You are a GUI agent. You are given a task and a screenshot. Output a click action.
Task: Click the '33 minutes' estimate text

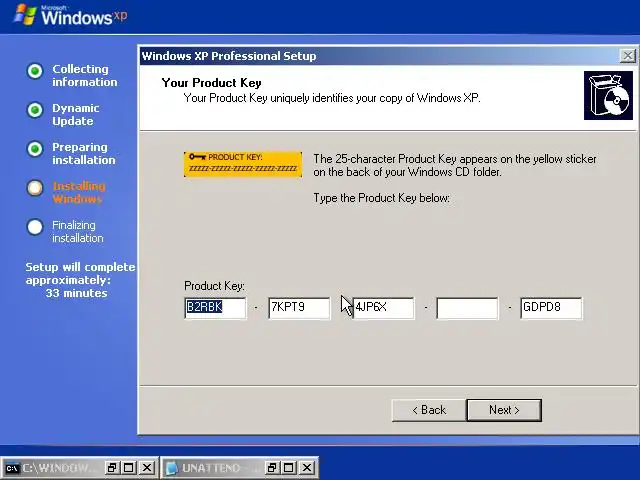[x=76, y=293]
